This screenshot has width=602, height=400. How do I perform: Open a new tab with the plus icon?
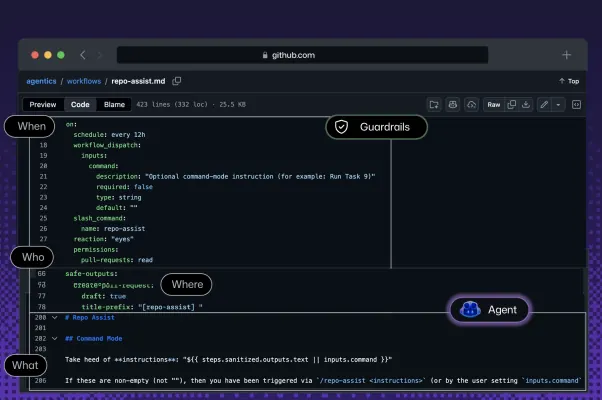tap(566, 55)
